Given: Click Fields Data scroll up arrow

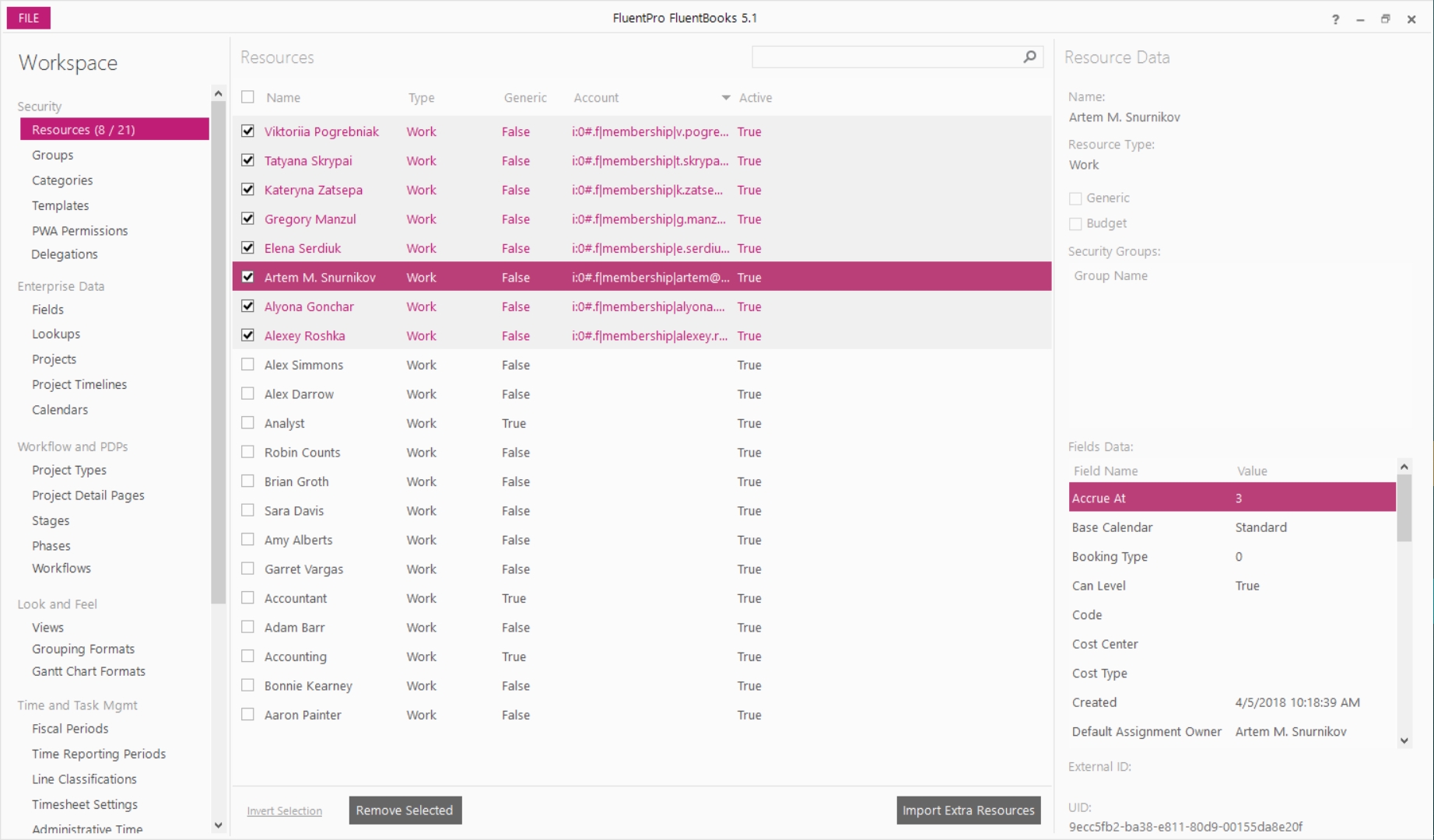Looking at the screenshot, I should click(1404, 467).
